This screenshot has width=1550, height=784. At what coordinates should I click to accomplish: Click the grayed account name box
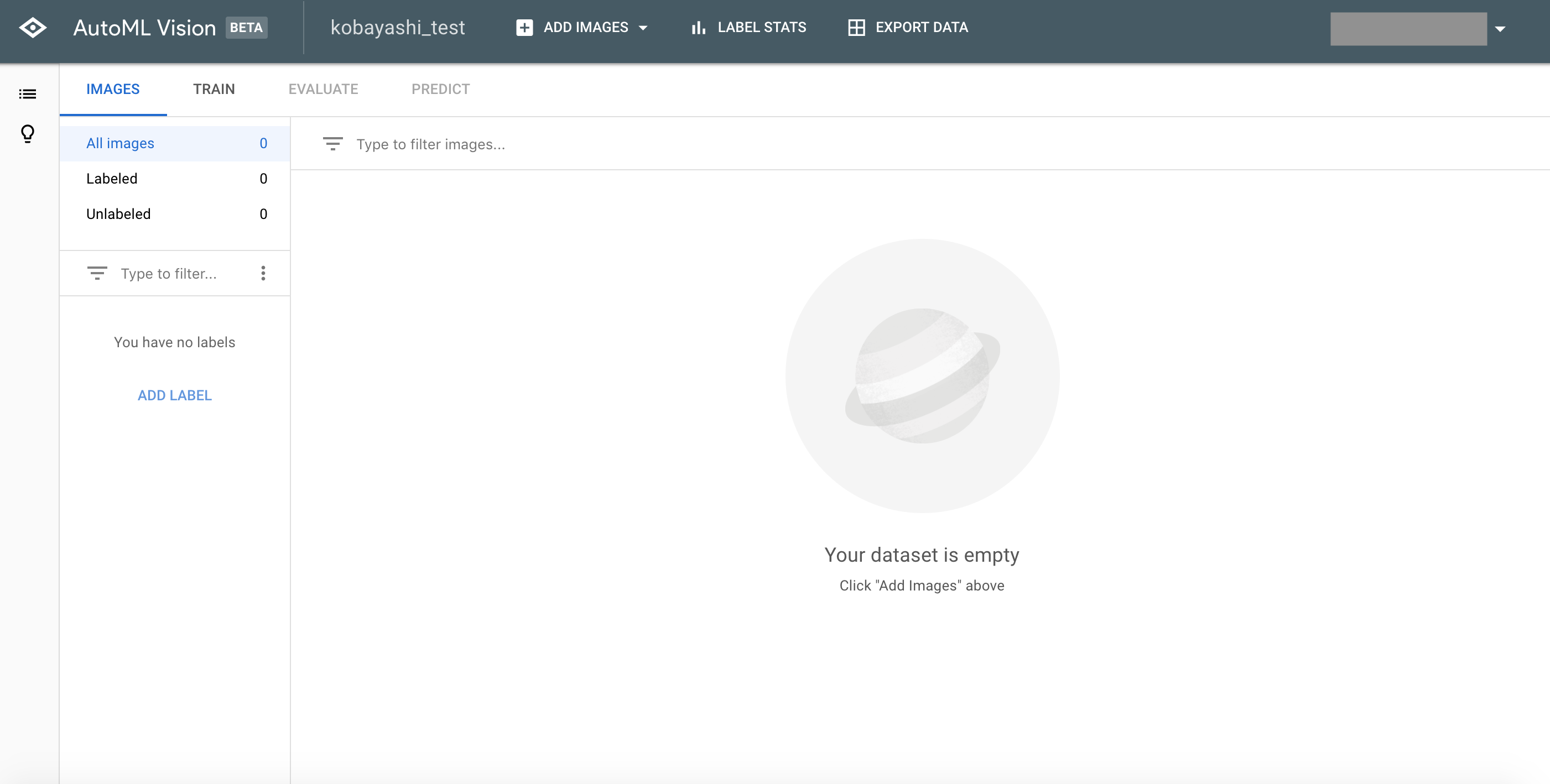click(x=1408, y=29)
